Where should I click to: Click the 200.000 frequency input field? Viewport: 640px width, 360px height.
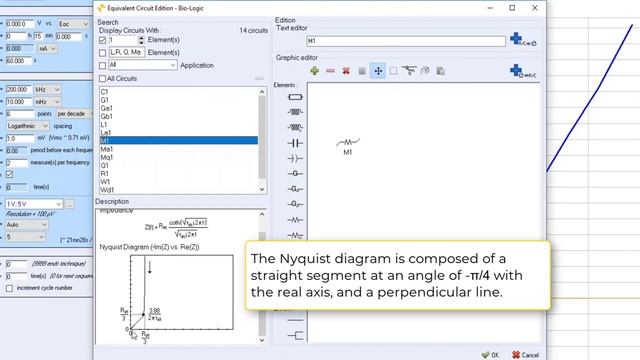[x=19, y=89]
